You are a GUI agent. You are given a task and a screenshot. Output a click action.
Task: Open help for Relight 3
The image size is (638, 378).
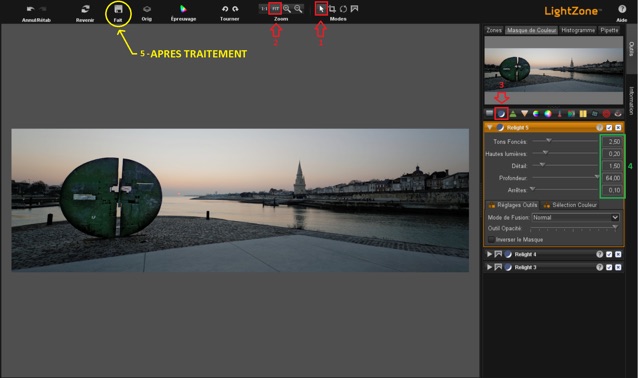(x=599, y=267)
